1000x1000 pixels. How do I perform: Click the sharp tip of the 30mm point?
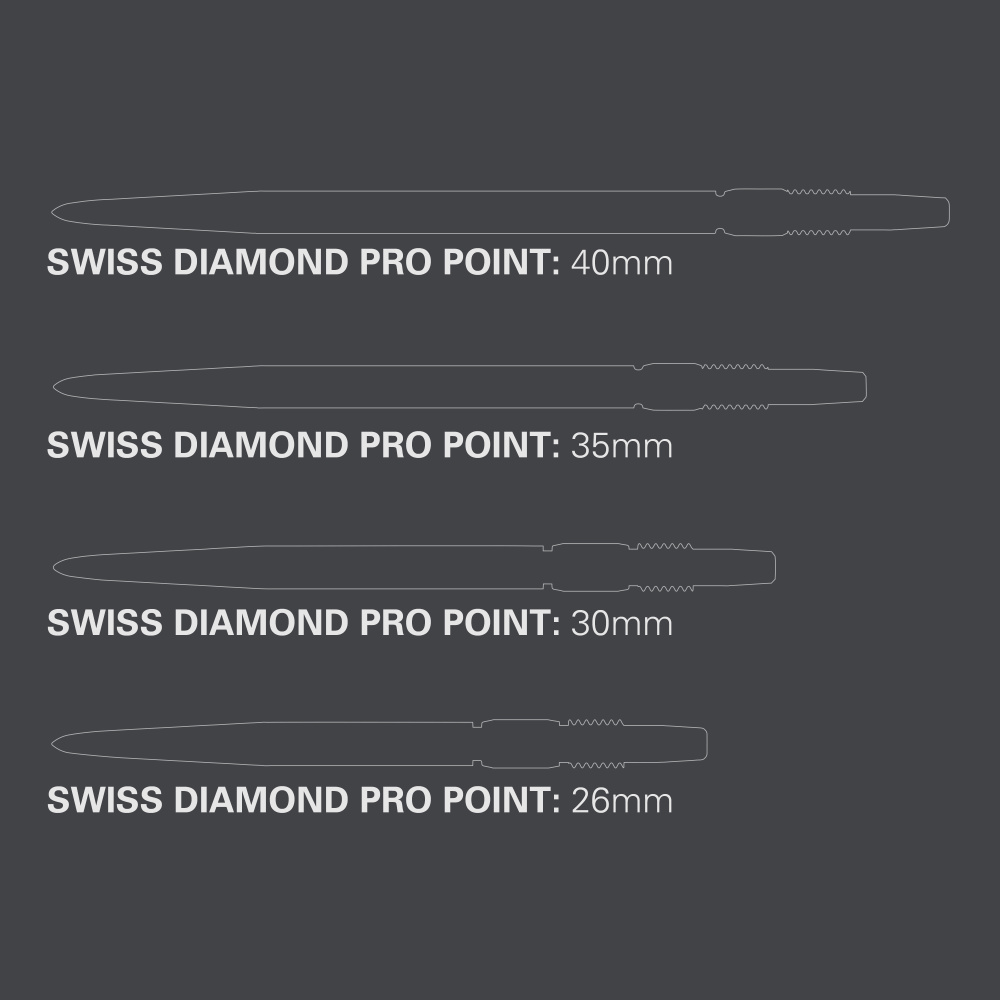(56, 567)
